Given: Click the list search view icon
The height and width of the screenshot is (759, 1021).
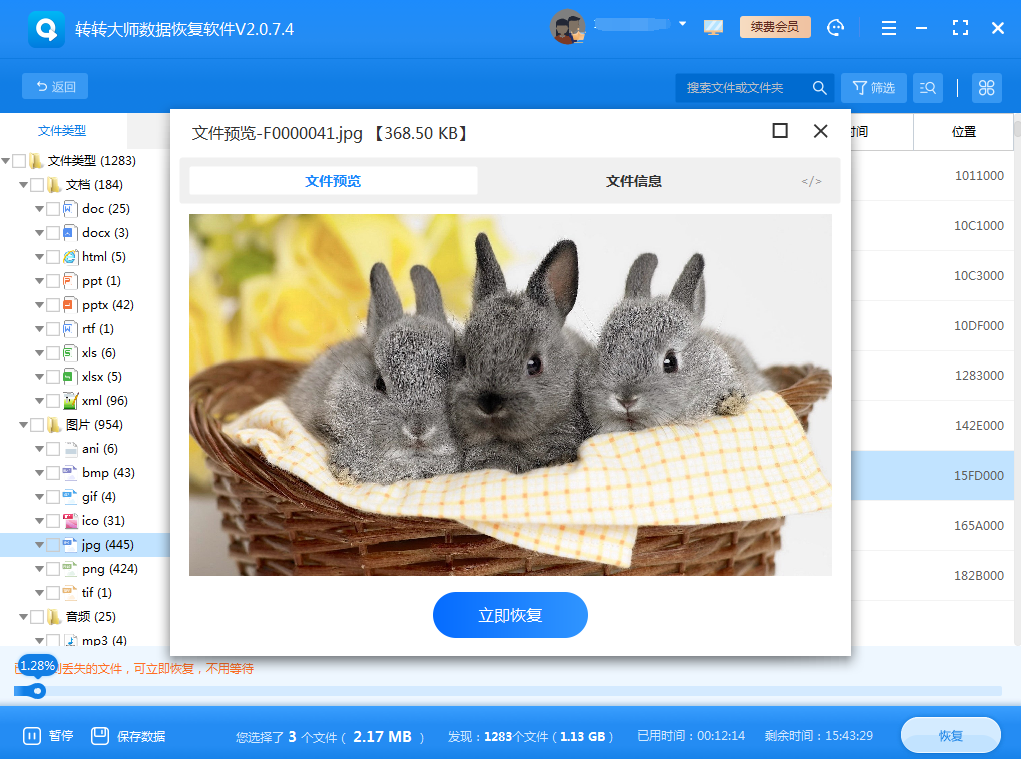Looking at the screenshot, I should [928, 88].
